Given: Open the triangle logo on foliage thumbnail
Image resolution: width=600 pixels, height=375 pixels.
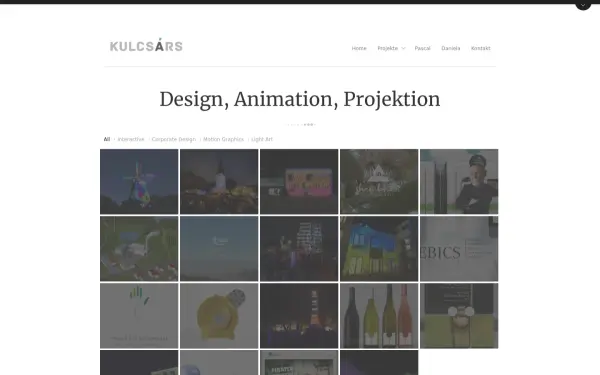Looking at the screenshot, I should tap(379, 182).
